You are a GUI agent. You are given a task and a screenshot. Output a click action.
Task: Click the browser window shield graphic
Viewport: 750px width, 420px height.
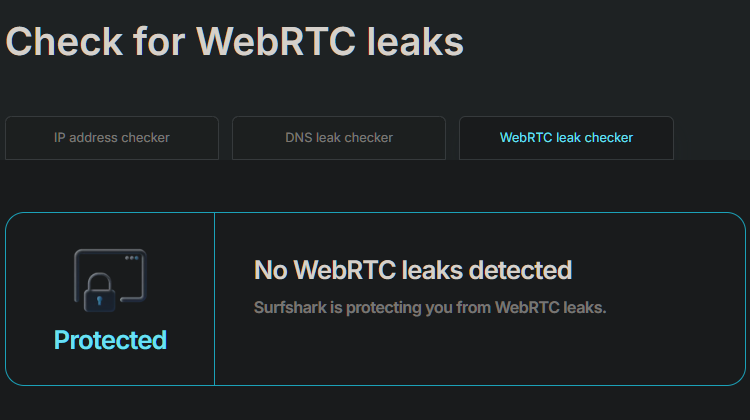pyautogui.click(x=110, y=280)
